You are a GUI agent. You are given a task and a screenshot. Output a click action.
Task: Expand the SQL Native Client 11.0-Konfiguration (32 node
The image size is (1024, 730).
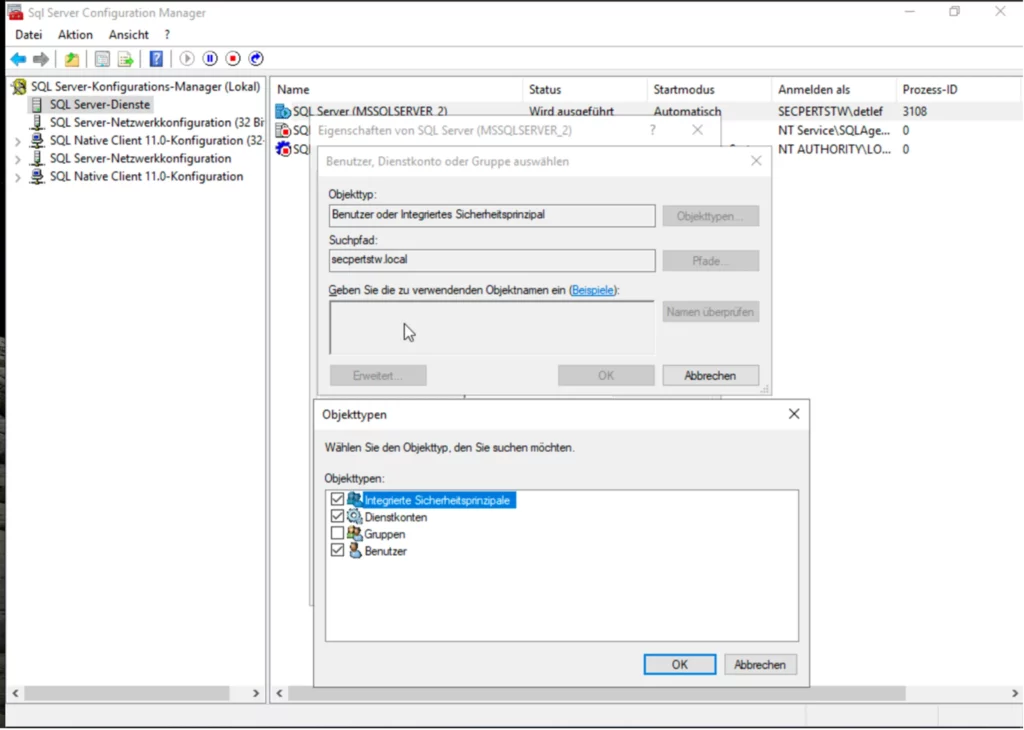(18, 141)
